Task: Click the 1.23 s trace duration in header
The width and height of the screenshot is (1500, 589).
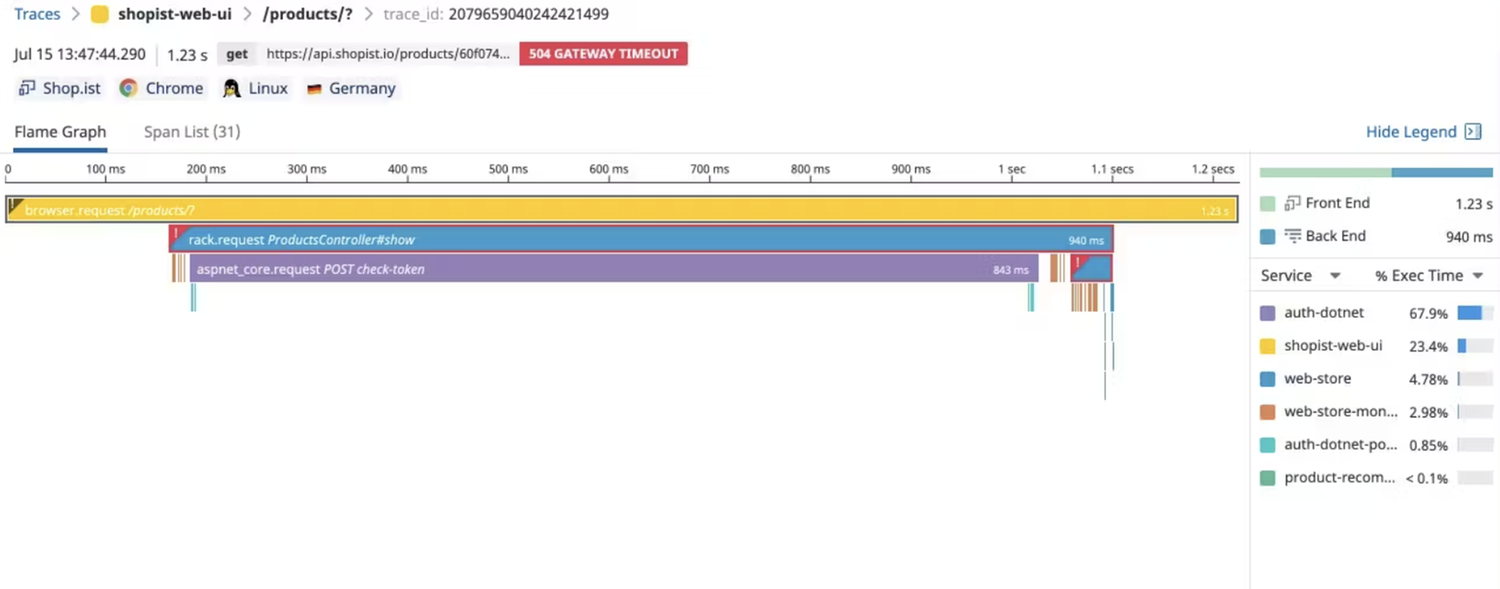Action: pyautogui.click(x=187, y=55)
